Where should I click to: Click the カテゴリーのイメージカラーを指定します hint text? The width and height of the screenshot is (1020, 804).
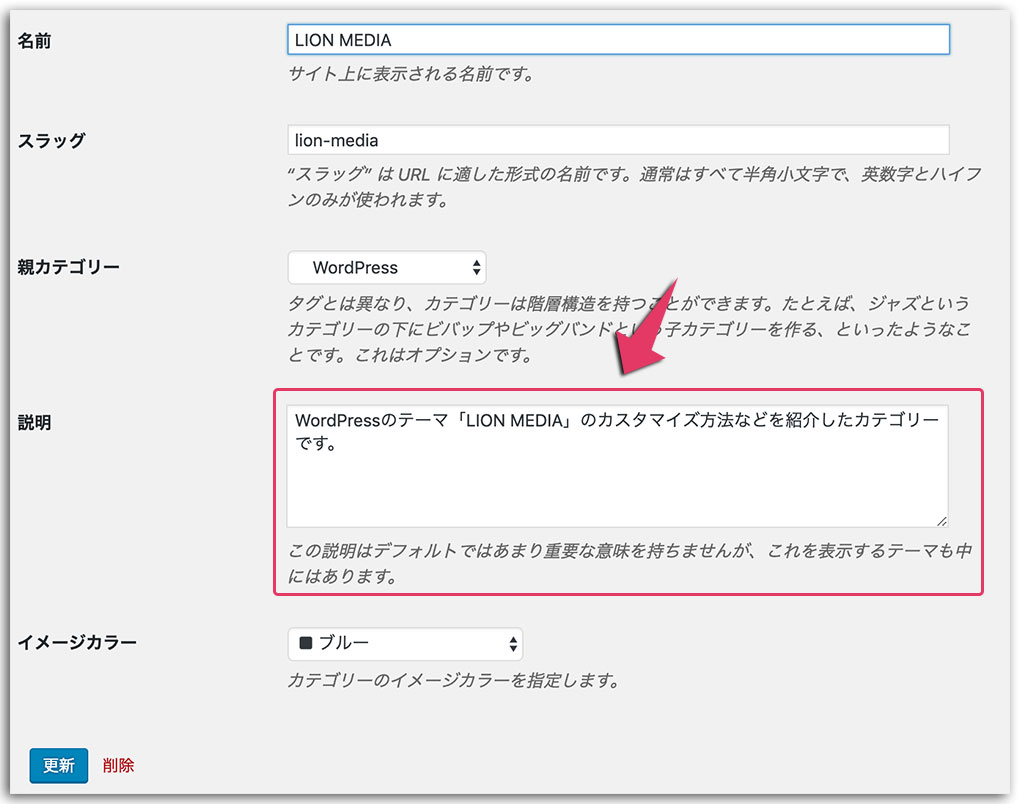click(x=453, y=681)
